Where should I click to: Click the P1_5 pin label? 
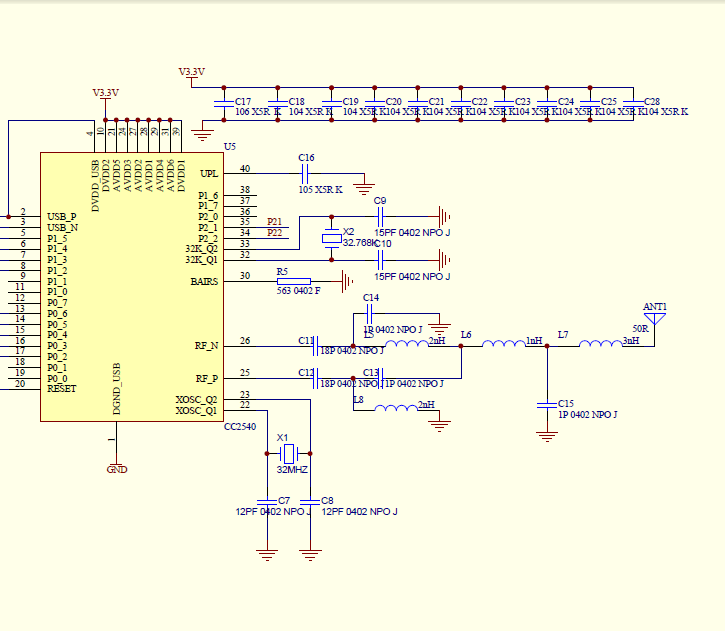(x=57, y=239)
